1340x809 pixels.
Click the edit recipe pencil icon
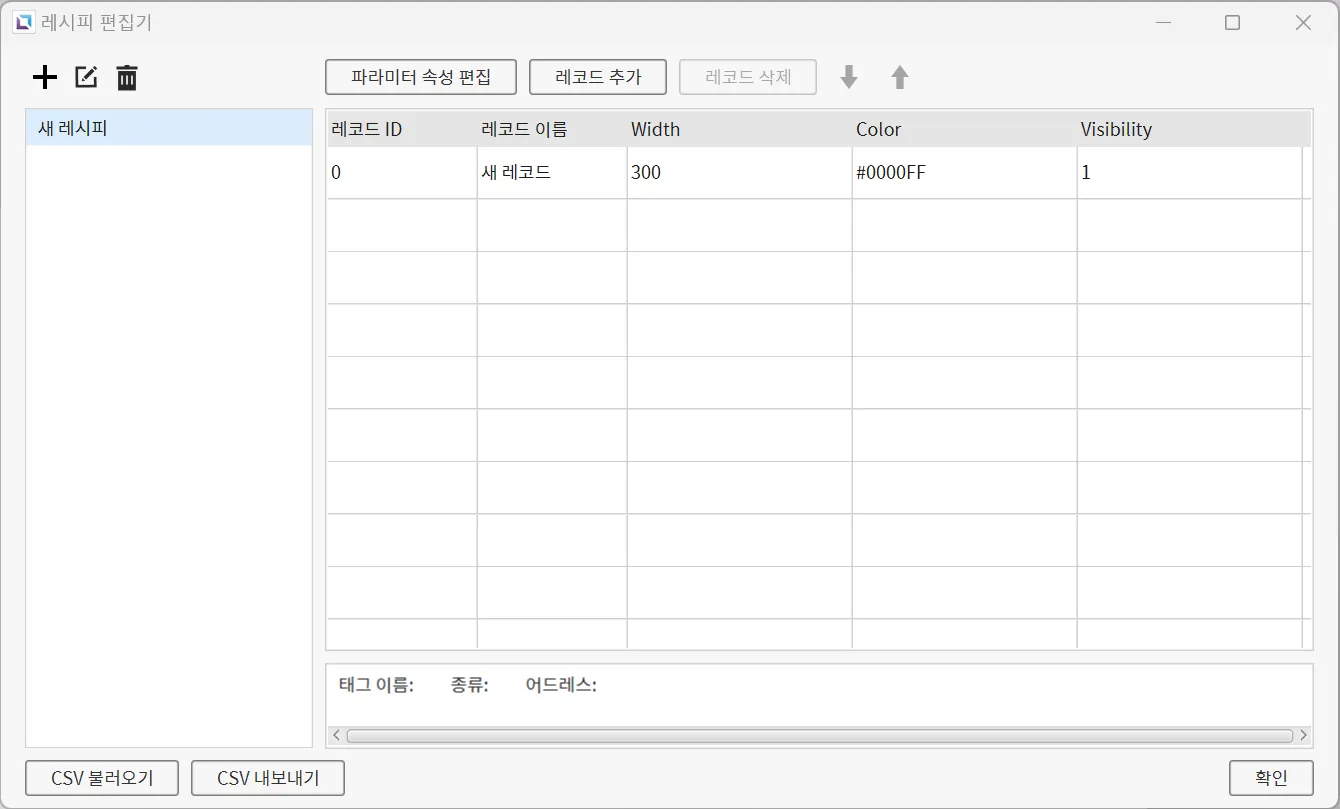(87, 77)
